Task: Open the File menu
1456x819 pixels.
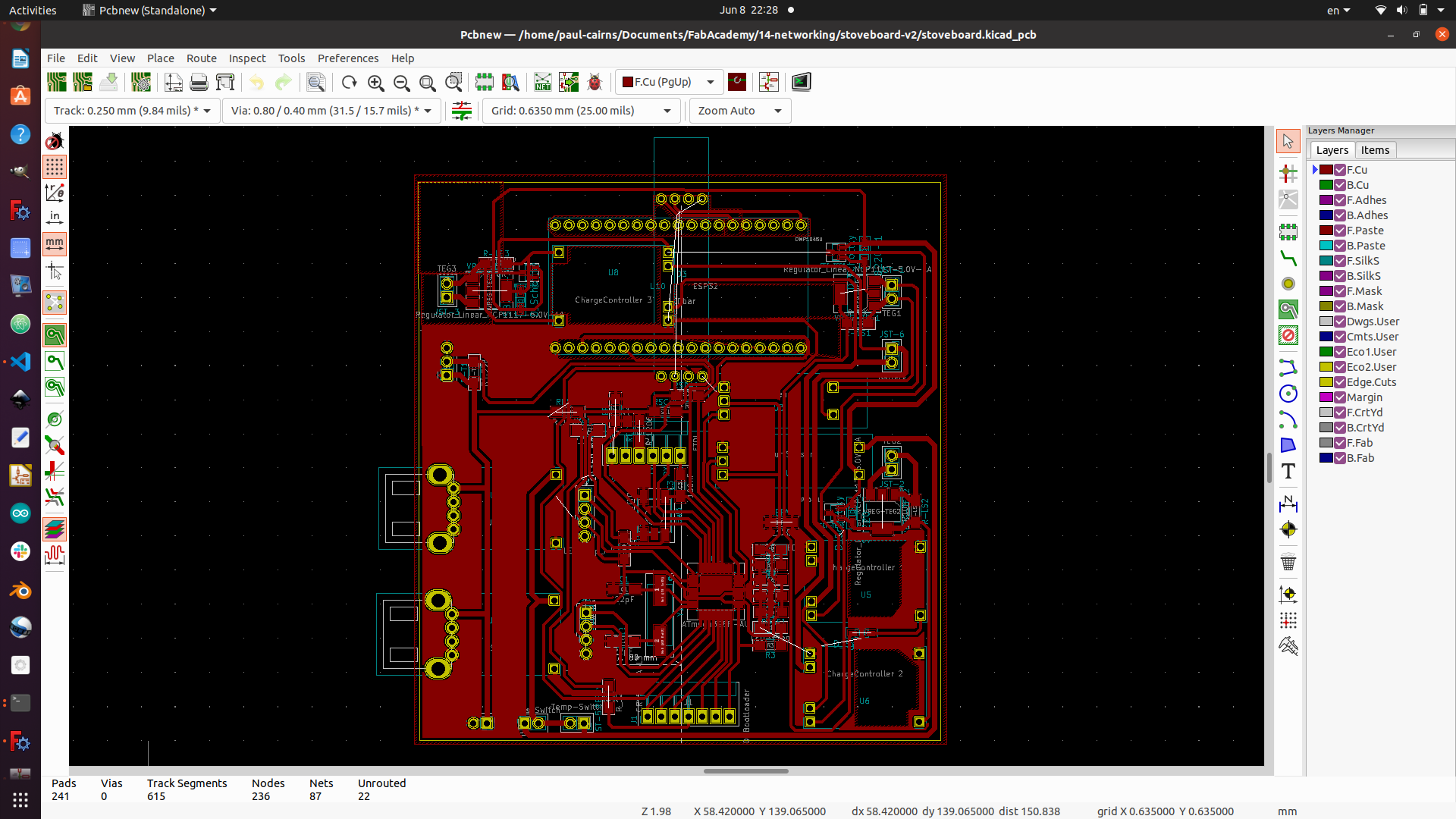Action: pos(56,58)
